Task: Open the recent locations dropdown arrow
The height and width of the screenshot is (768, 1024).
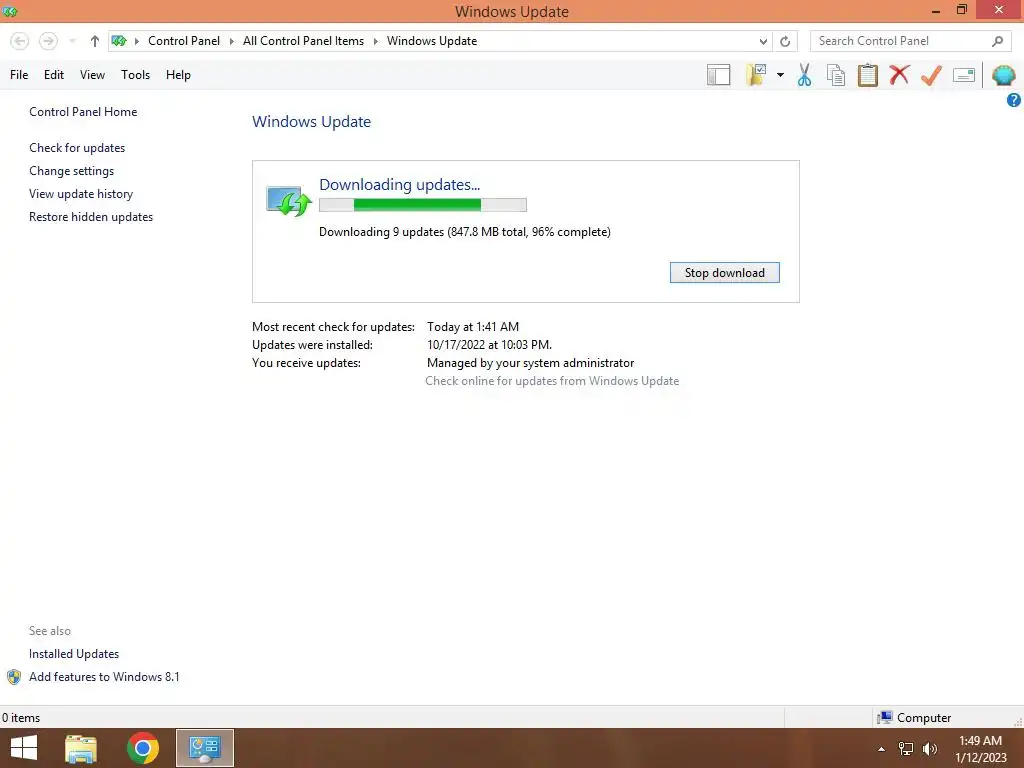Action: 72,41
